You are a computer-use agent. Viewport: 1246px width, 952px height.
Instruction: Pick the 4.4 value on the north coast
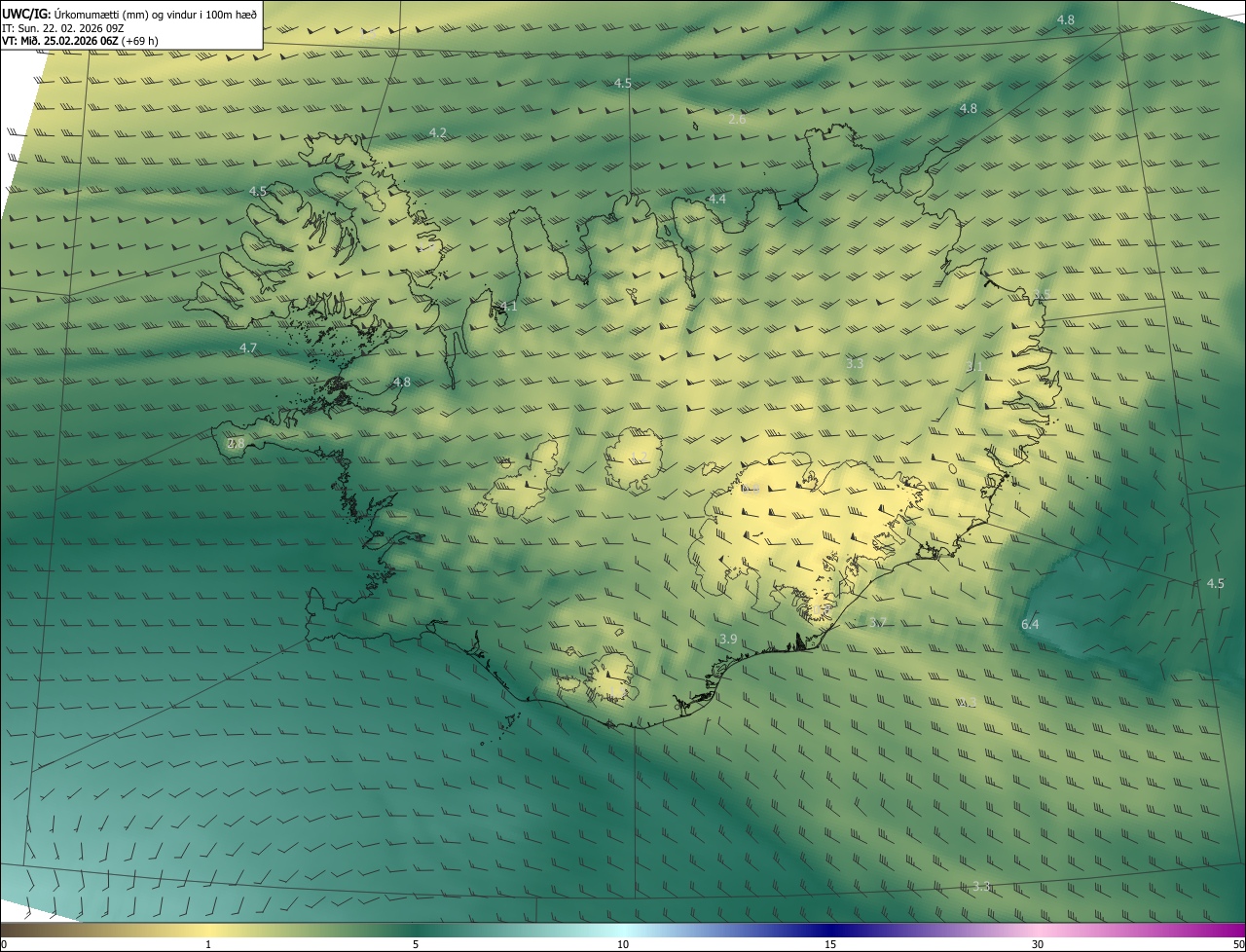(716, 199)
